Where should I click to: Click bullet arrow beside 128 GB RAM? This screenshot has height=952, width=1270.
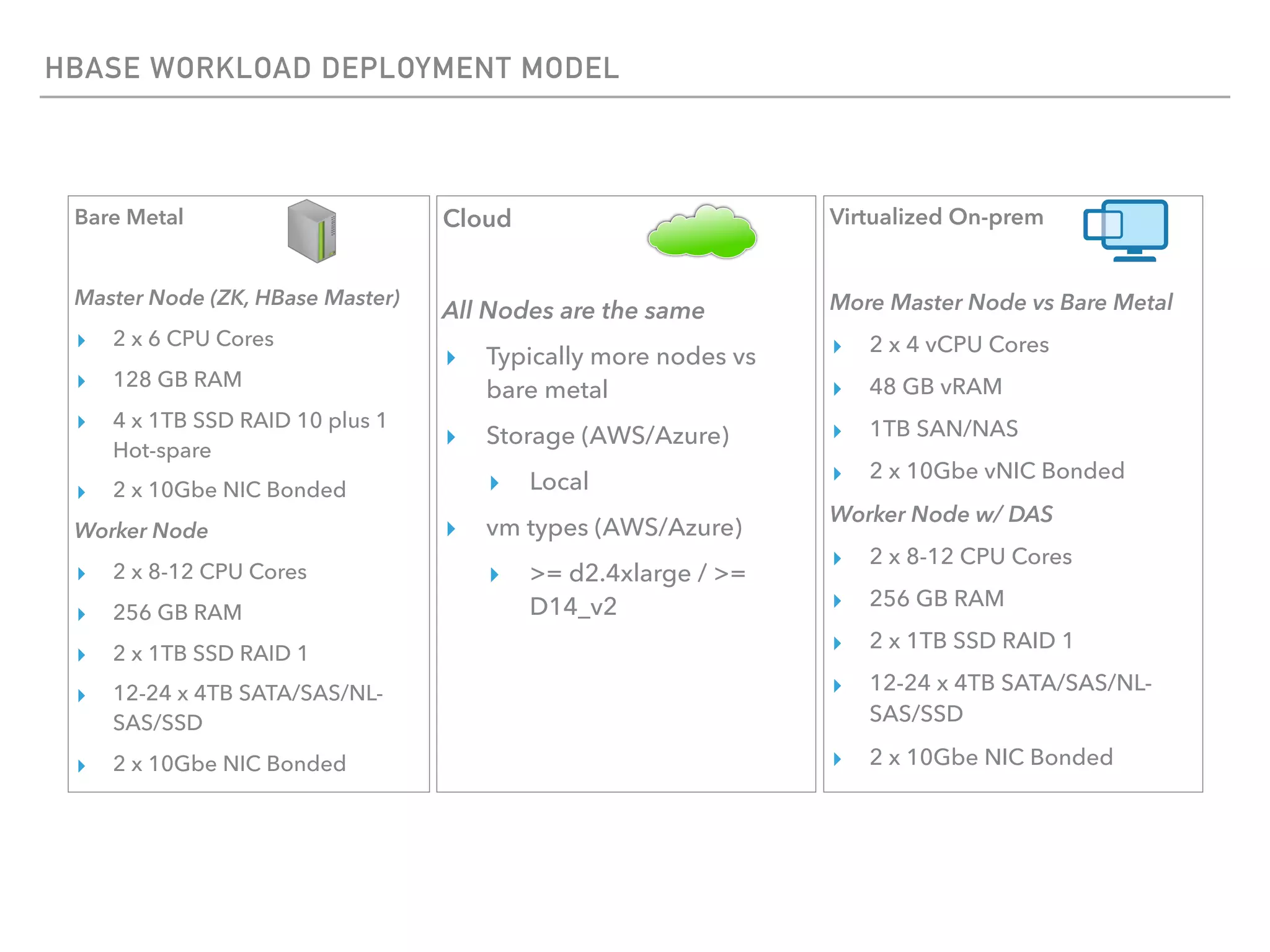82,381
